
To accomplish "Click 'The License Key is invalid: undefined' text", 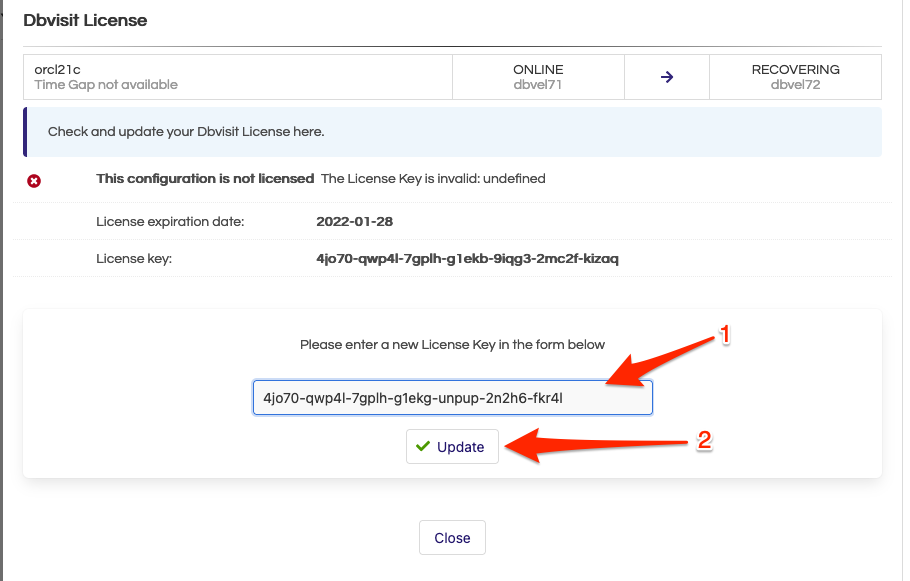I will coord(433,179).
